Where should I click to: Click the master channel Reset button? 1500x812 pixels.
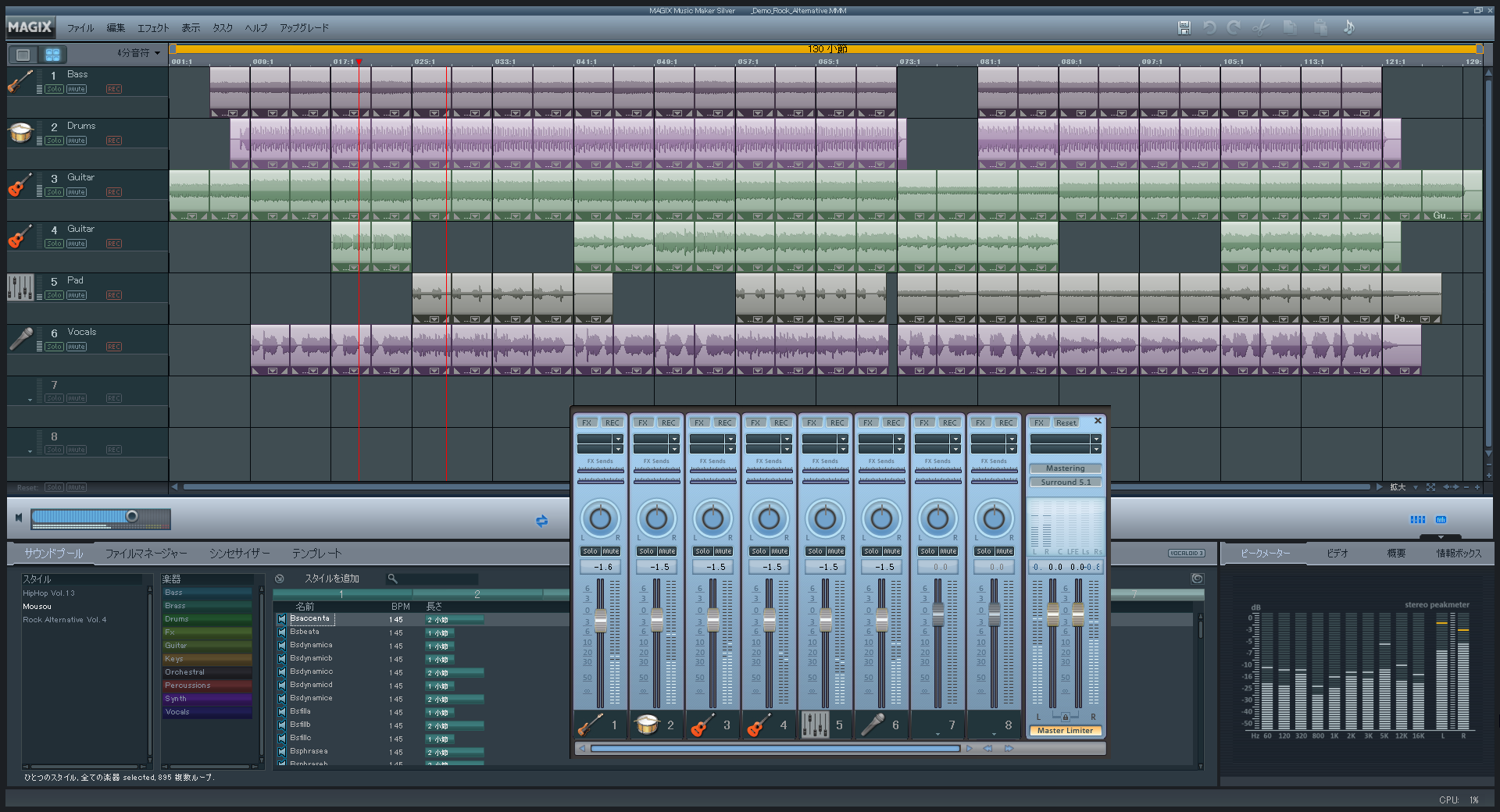tap(1066, 422)
